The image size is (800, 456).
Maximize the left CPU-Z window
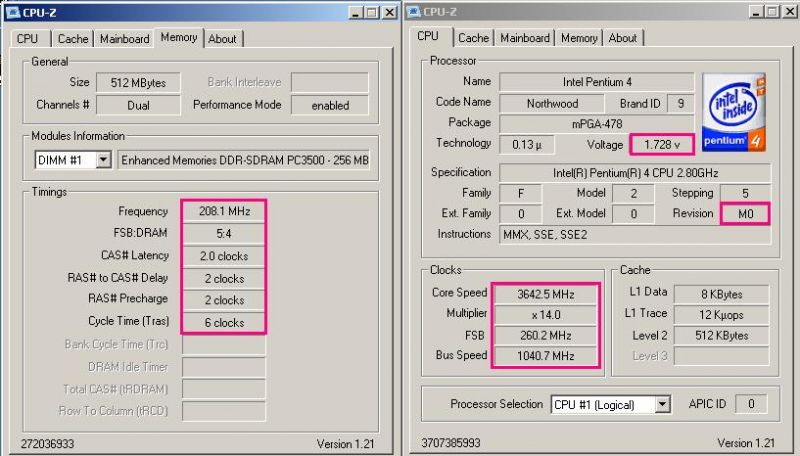coord(372,12)
